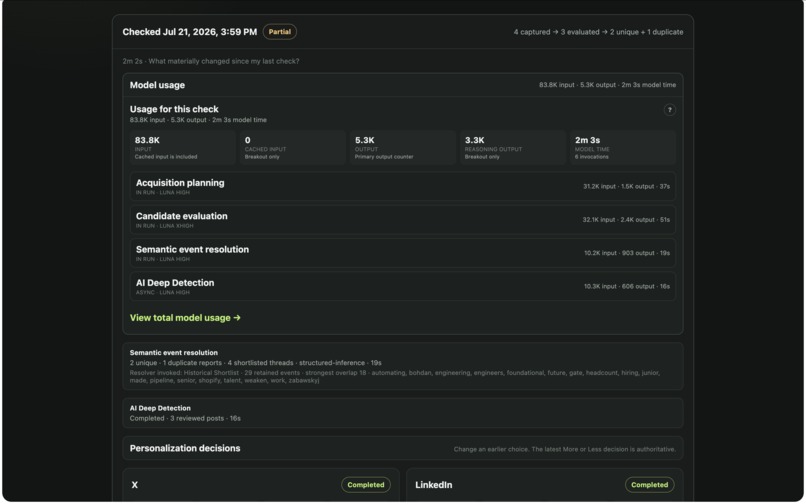Screen dimensions: 806x504
Task: Click the Completed badge on LinkedIn card
Action: [649, 485]
